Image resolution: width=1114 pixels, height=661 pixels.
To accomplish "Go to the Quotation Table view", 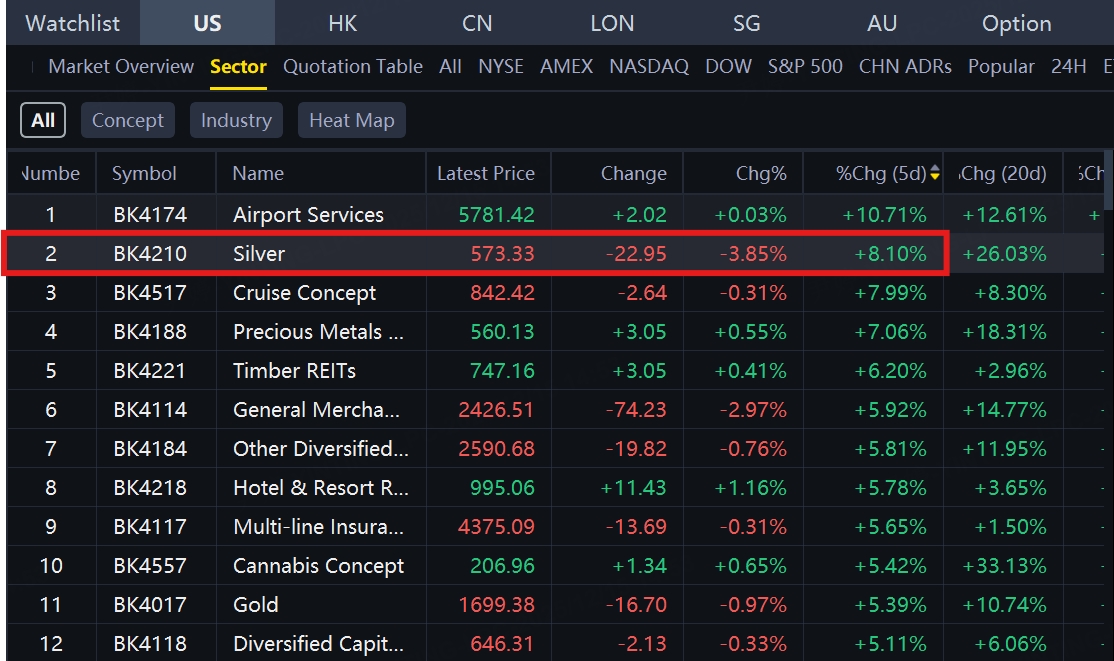I will coord(352,67).
